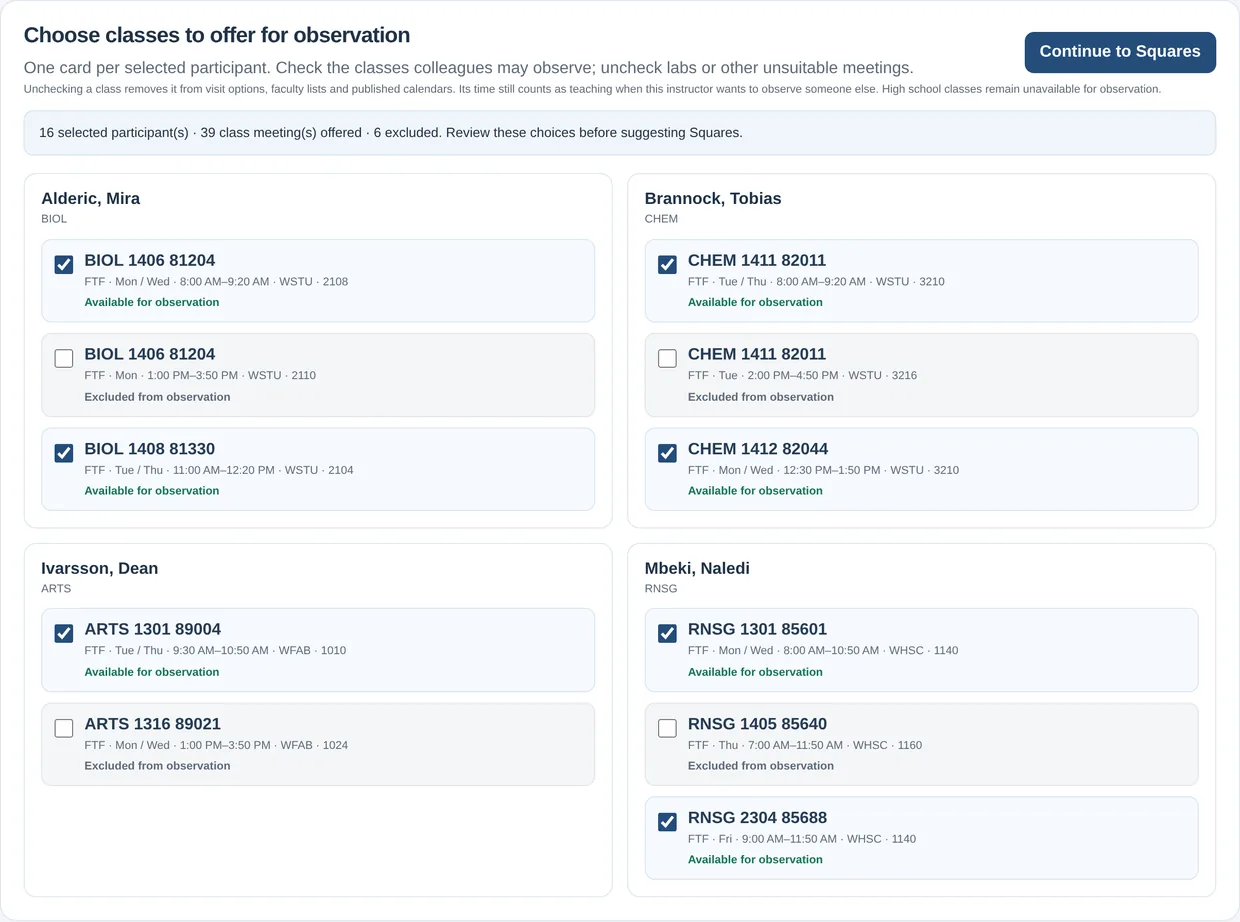Uncheck RNSG 2304 85688 checkbox

667,822
